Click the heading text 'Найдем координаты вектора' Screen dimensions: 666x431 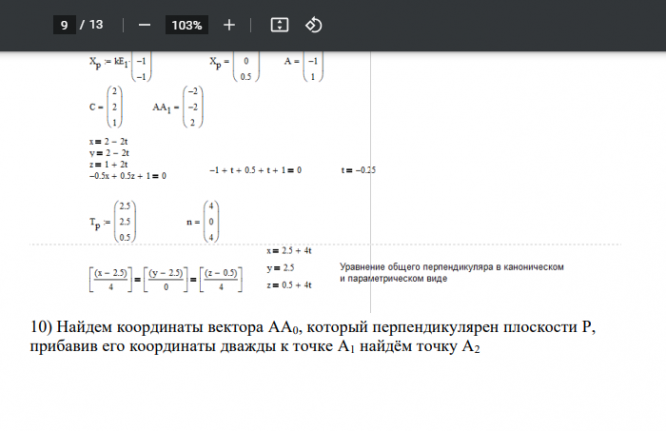(160, 327)
